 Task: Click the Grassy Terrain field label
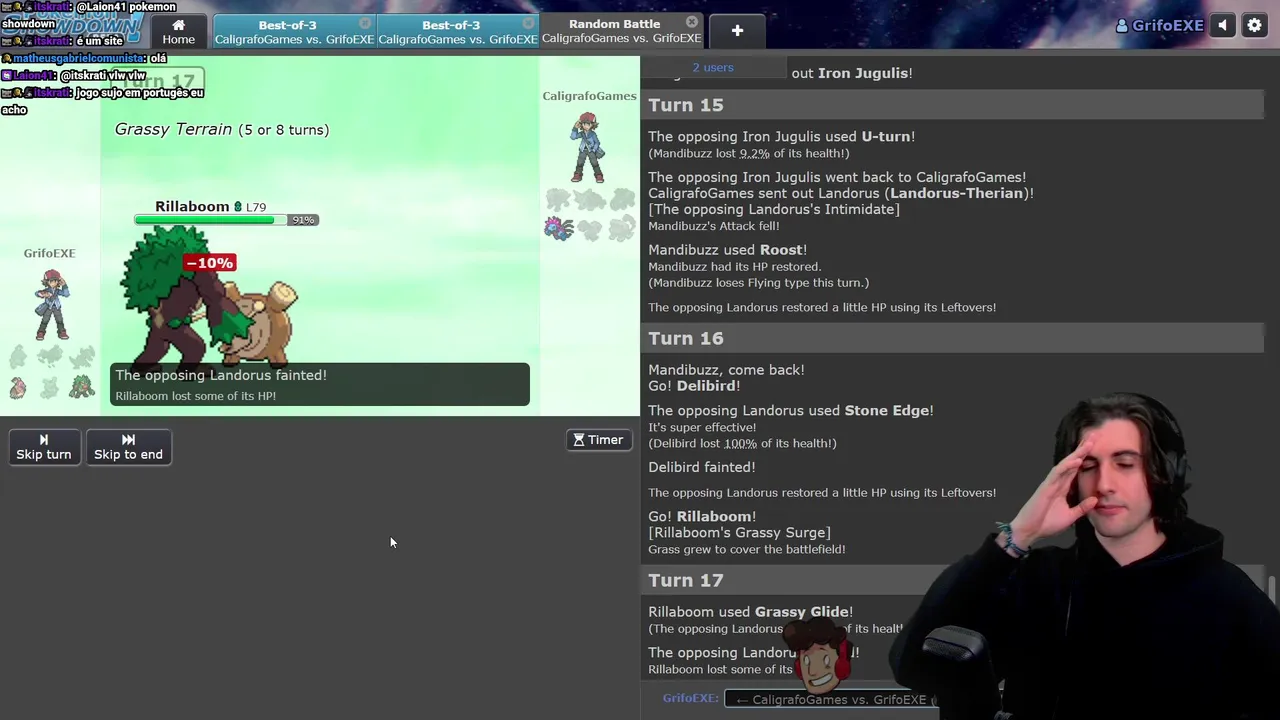click(x=222, y=129)
